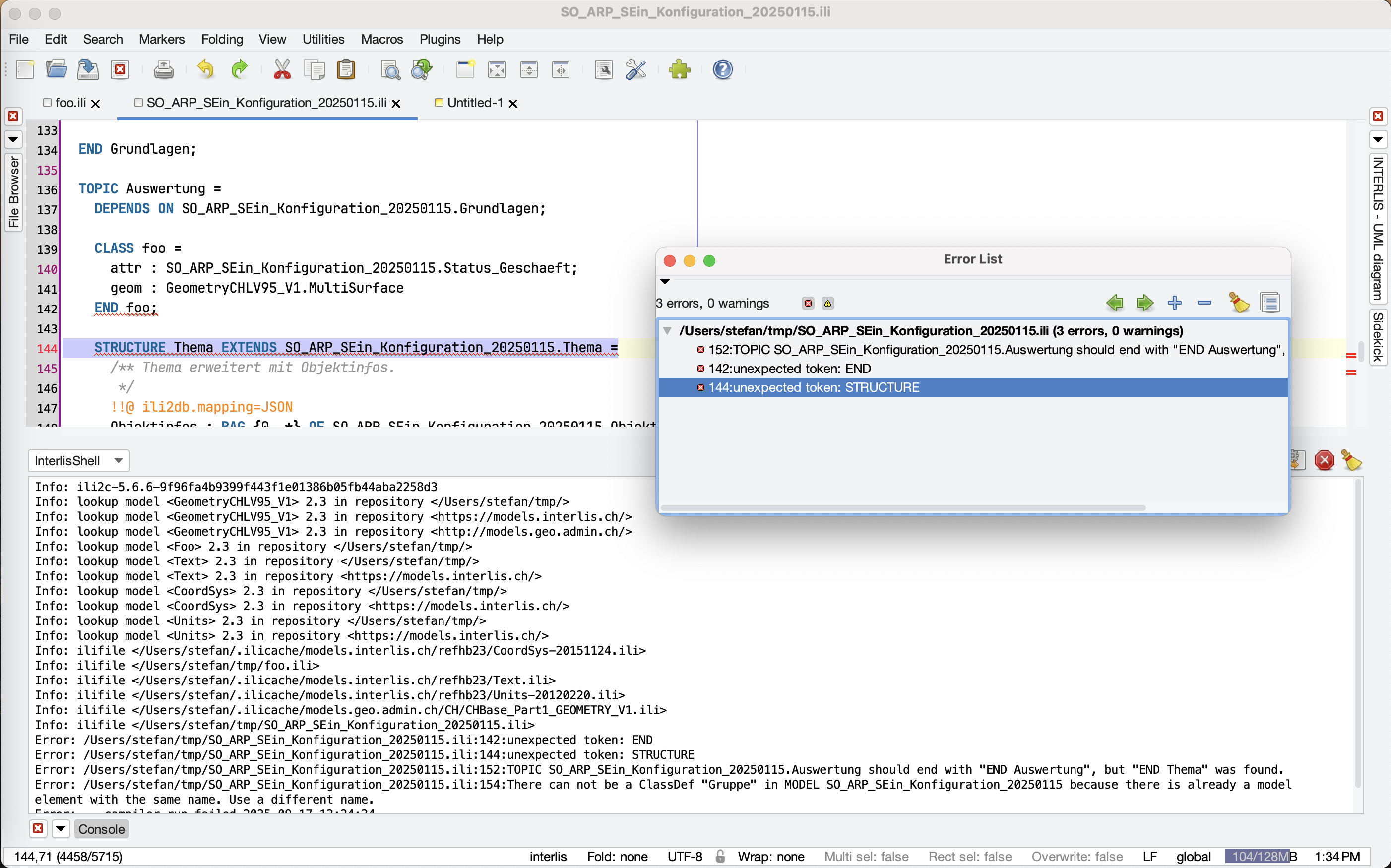Screen dimensions: 1391x868
Task: Click the Undo arrow icon
Action: (205, 69)
